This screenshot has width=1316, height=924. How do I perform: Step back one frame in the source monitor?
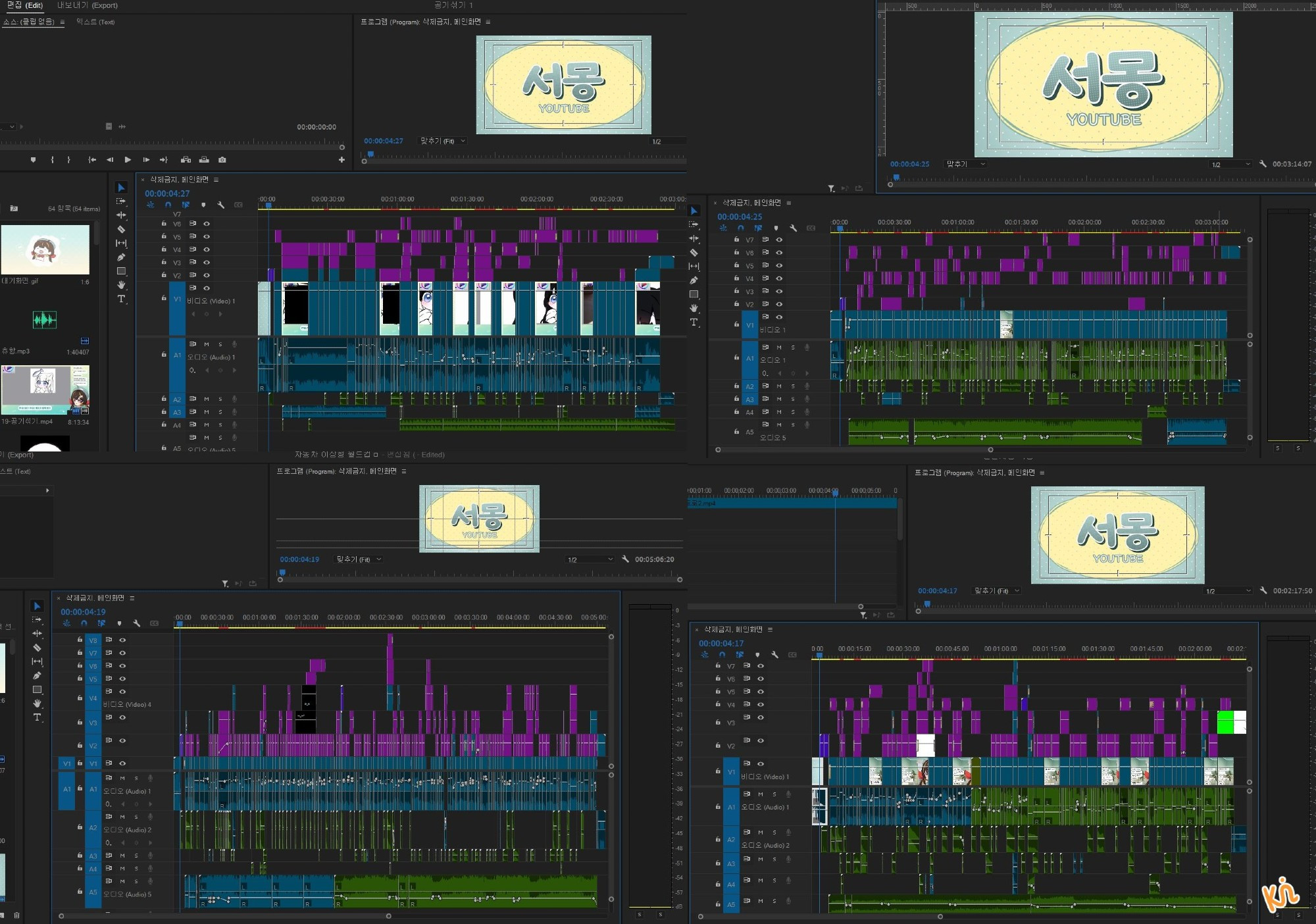[110, 160]
